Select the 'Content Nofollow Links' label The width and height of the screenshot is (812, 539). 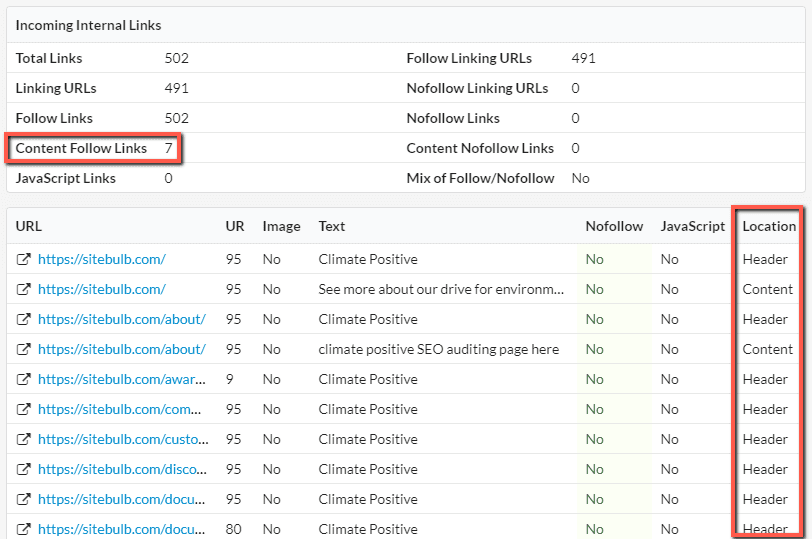pos(480,148)
